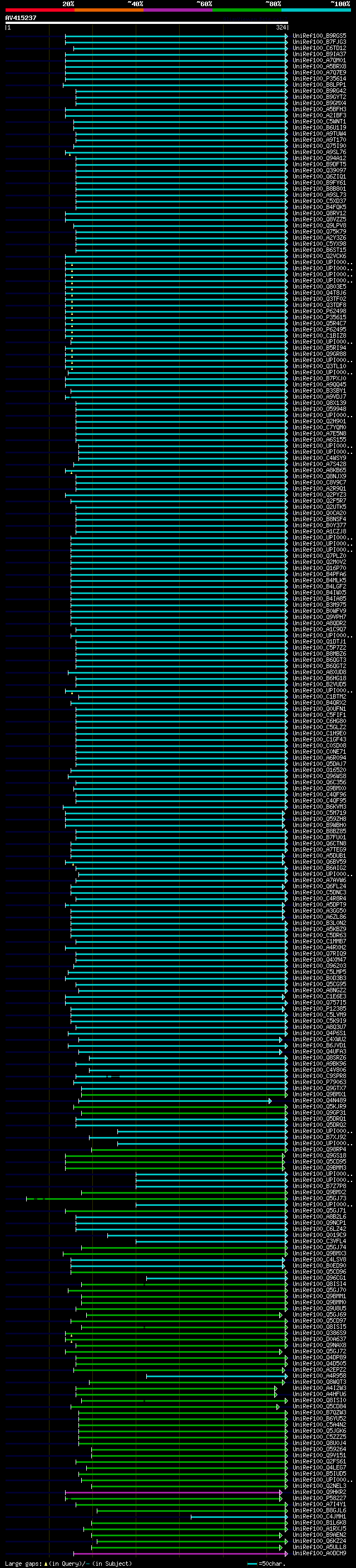Click the magenta ~60% identity legend segment
This screenshot has height=1568, width=356.
pyautogui.click(x=177, y=10)
